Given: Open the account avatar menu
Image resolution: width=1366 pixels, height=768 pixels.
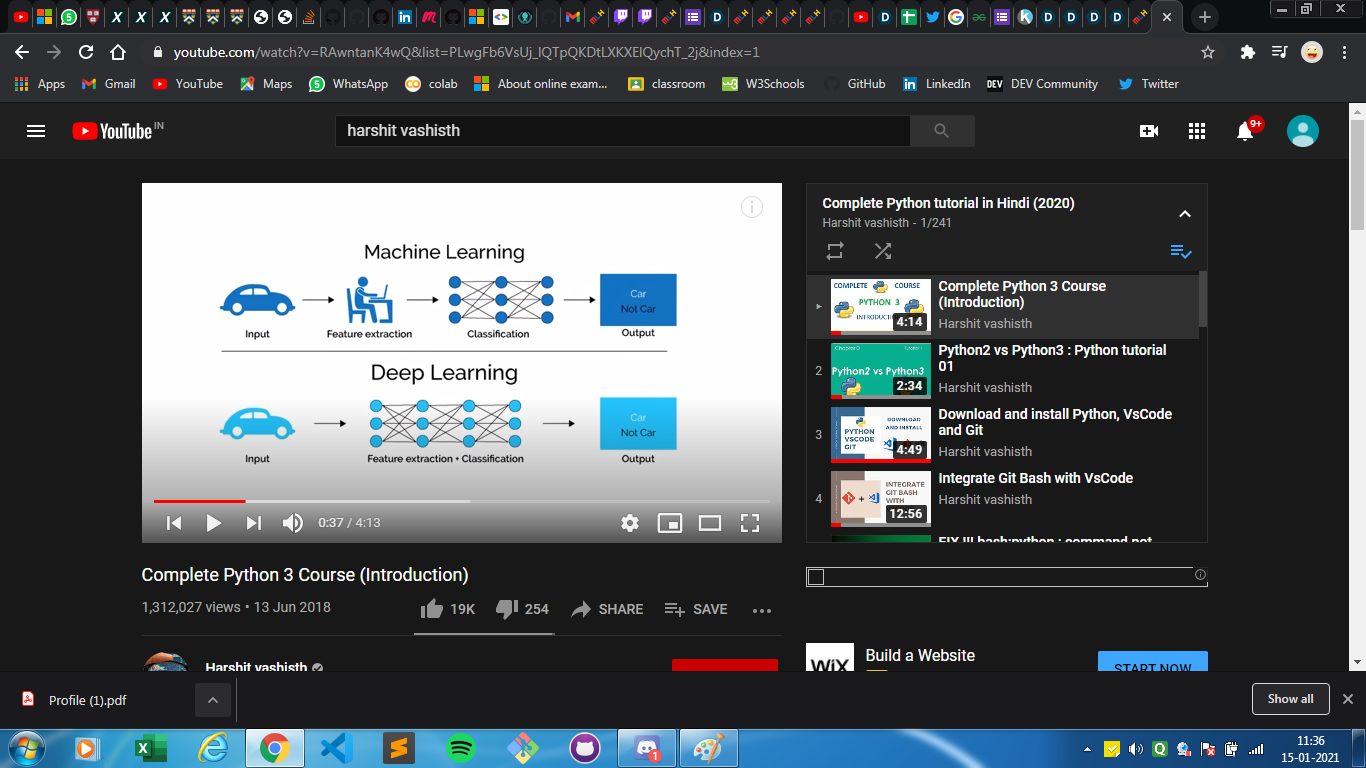Looking at the screenshot, I should point(1302,131).
